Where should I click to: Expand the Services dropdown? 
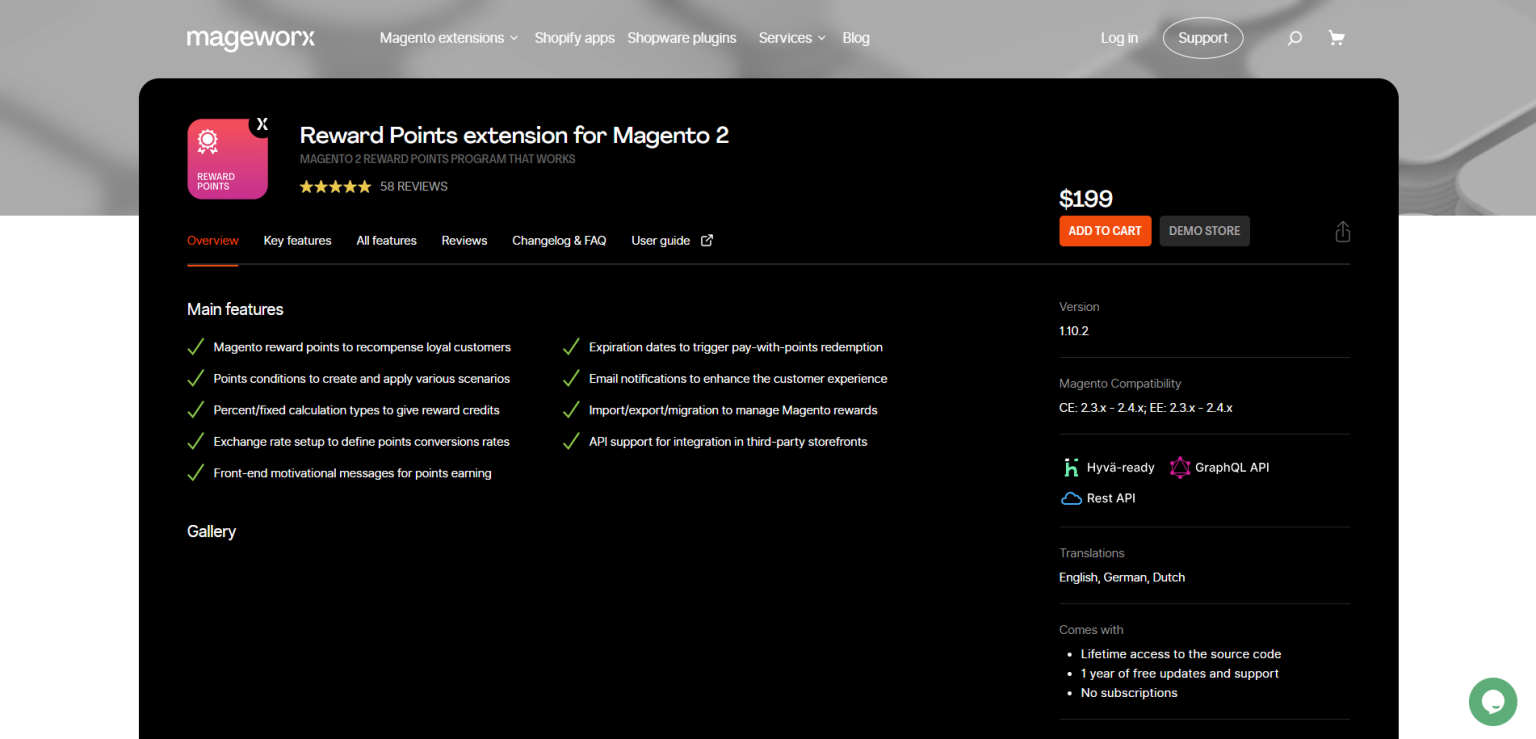click(x=792, y=38)
